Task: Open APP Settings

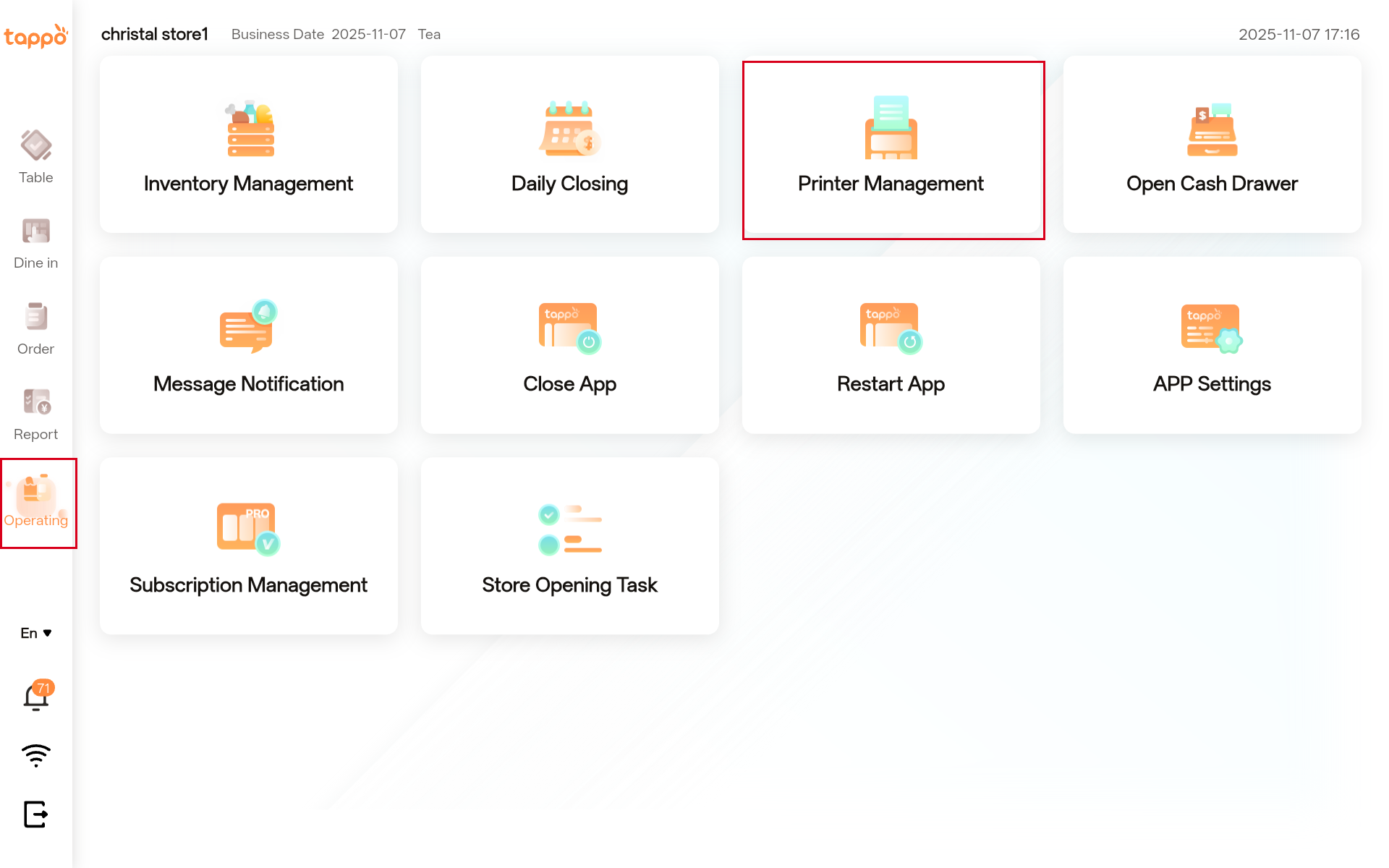Action: pyautogui.click(x=1212, y=346)
